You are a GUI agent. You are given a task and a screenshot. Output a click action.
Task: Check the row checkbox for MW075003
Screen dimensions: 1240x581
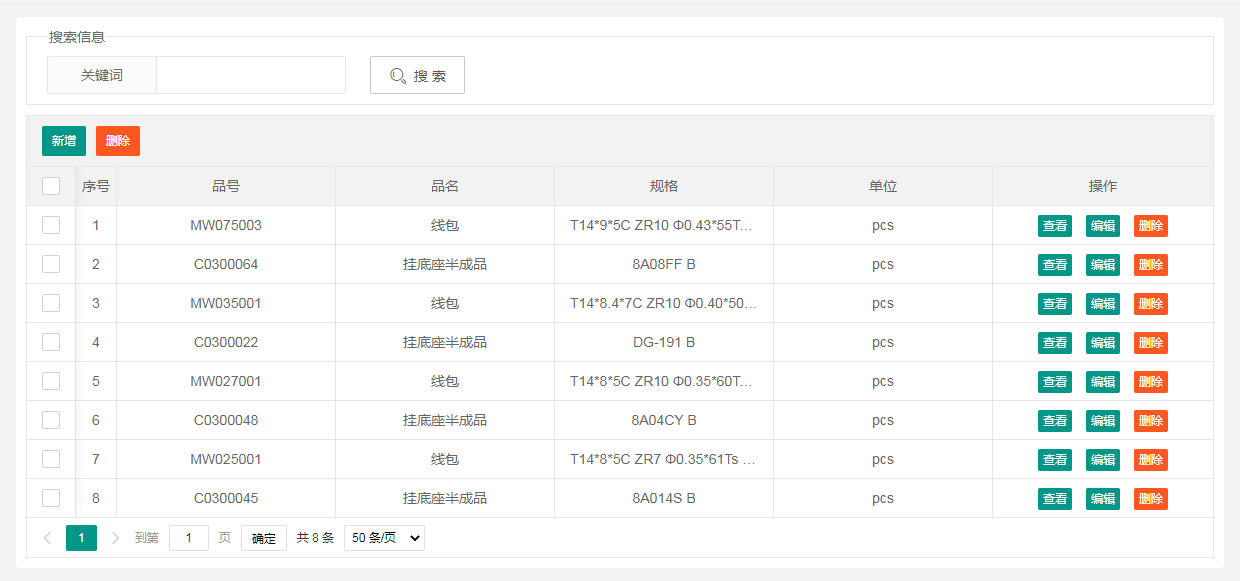pyautogui.click(x=51, y=225)
